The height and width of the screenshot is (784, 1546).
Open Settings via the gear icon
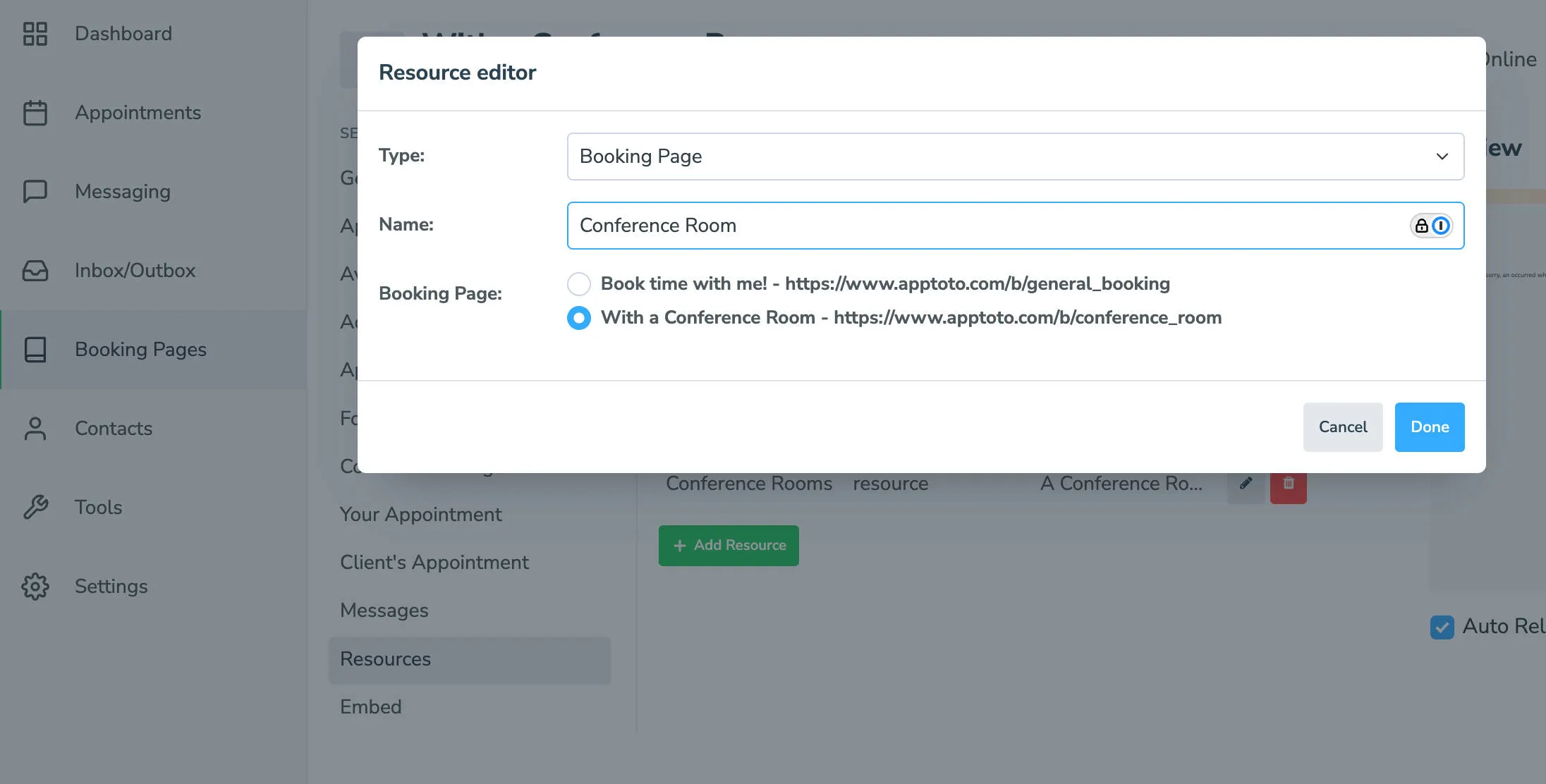click(35, 586)
